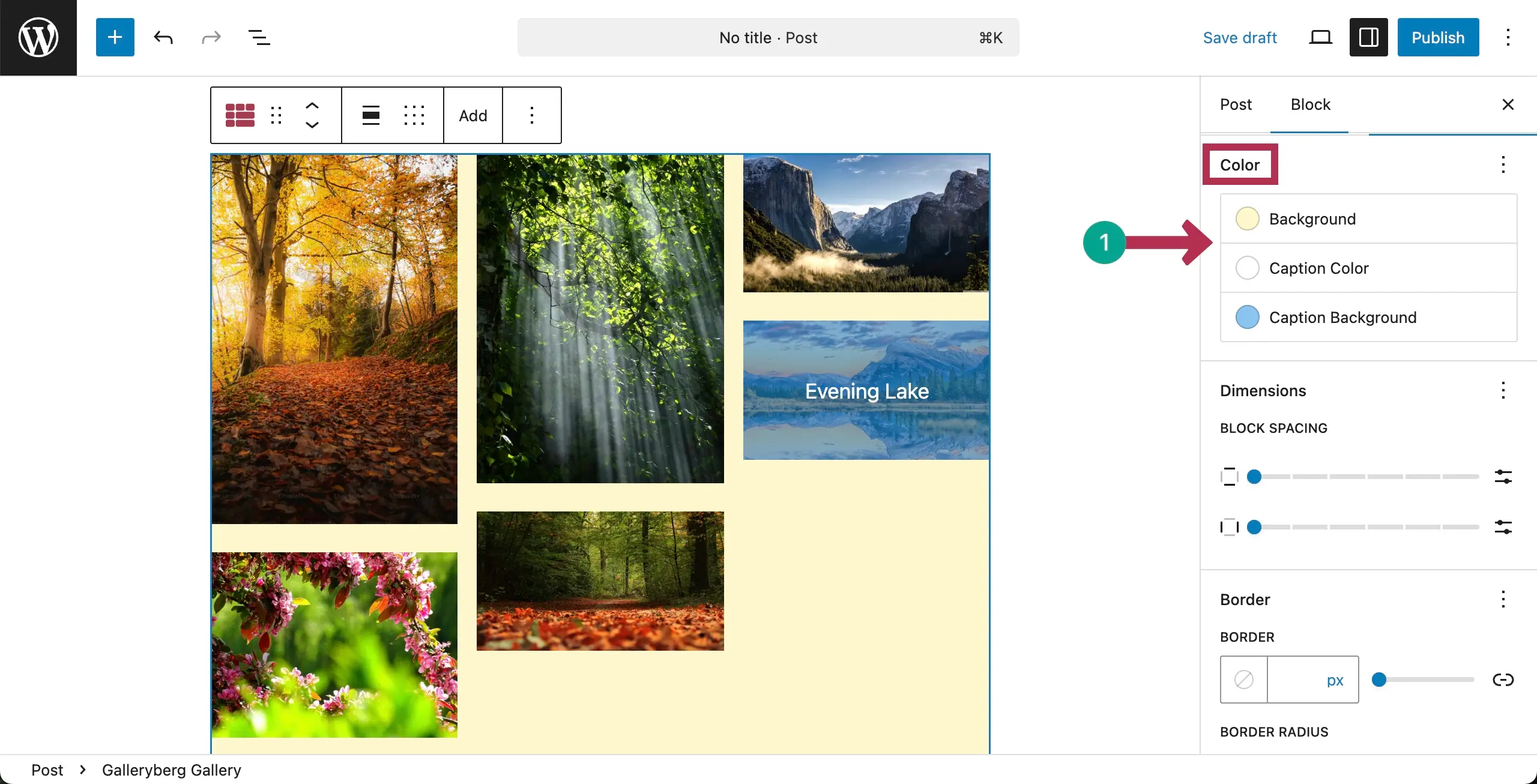The image size is (1537, 784).
Task: Switch to the Post tab
Action: 1236,104
